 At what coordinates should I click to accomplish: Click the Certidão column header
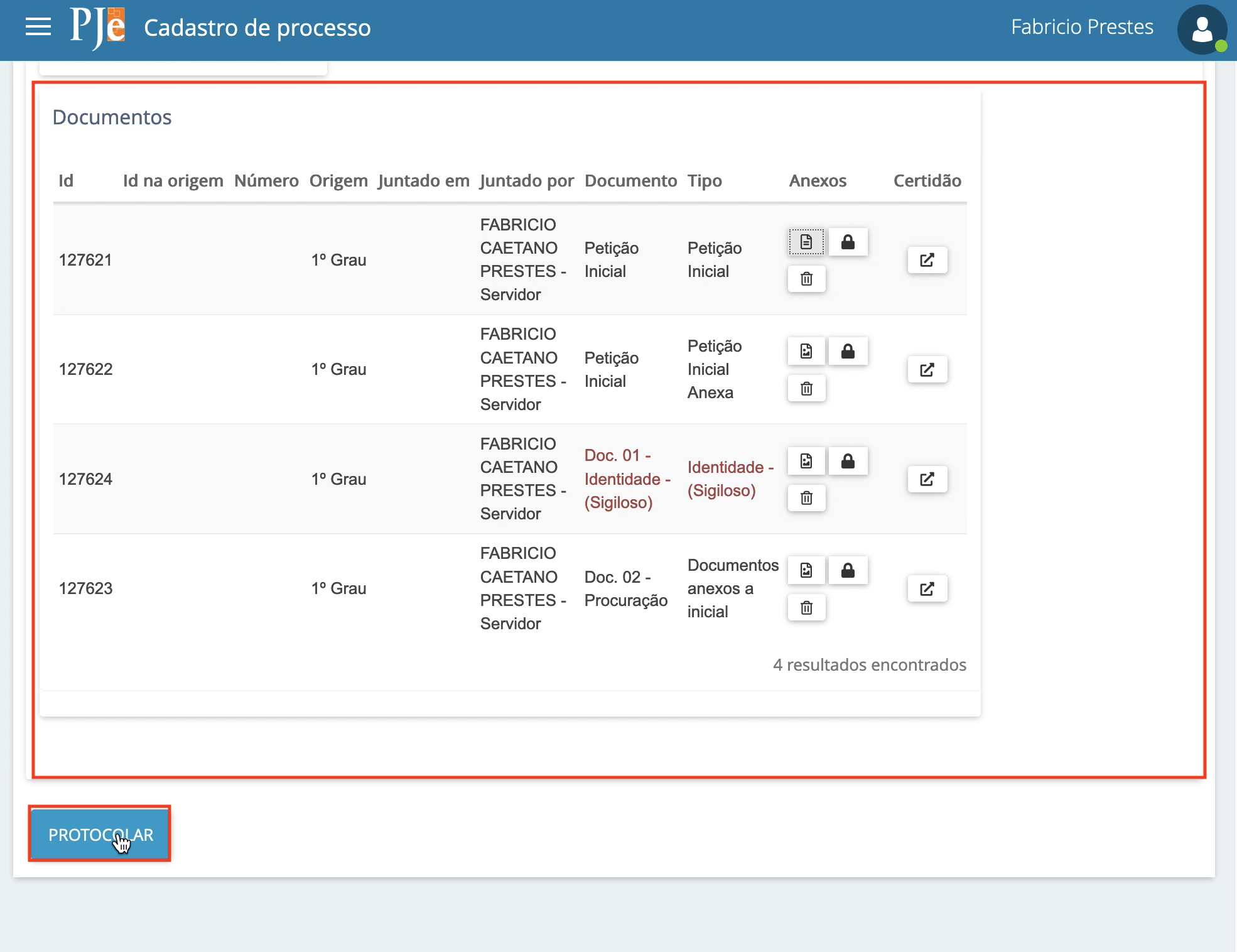coord(927,181)
